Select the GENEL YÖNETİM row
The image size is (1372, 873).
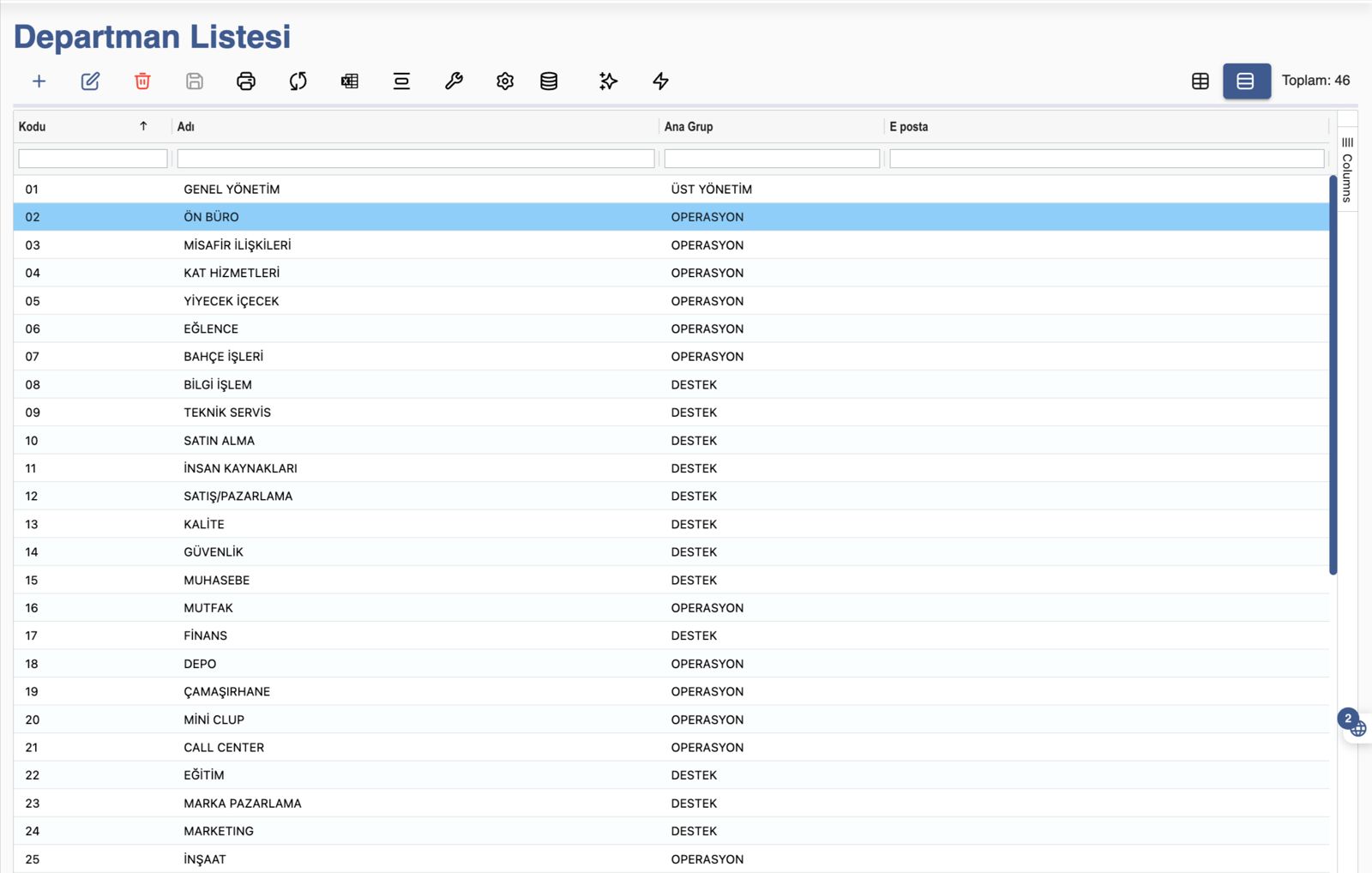click(671, 190)
